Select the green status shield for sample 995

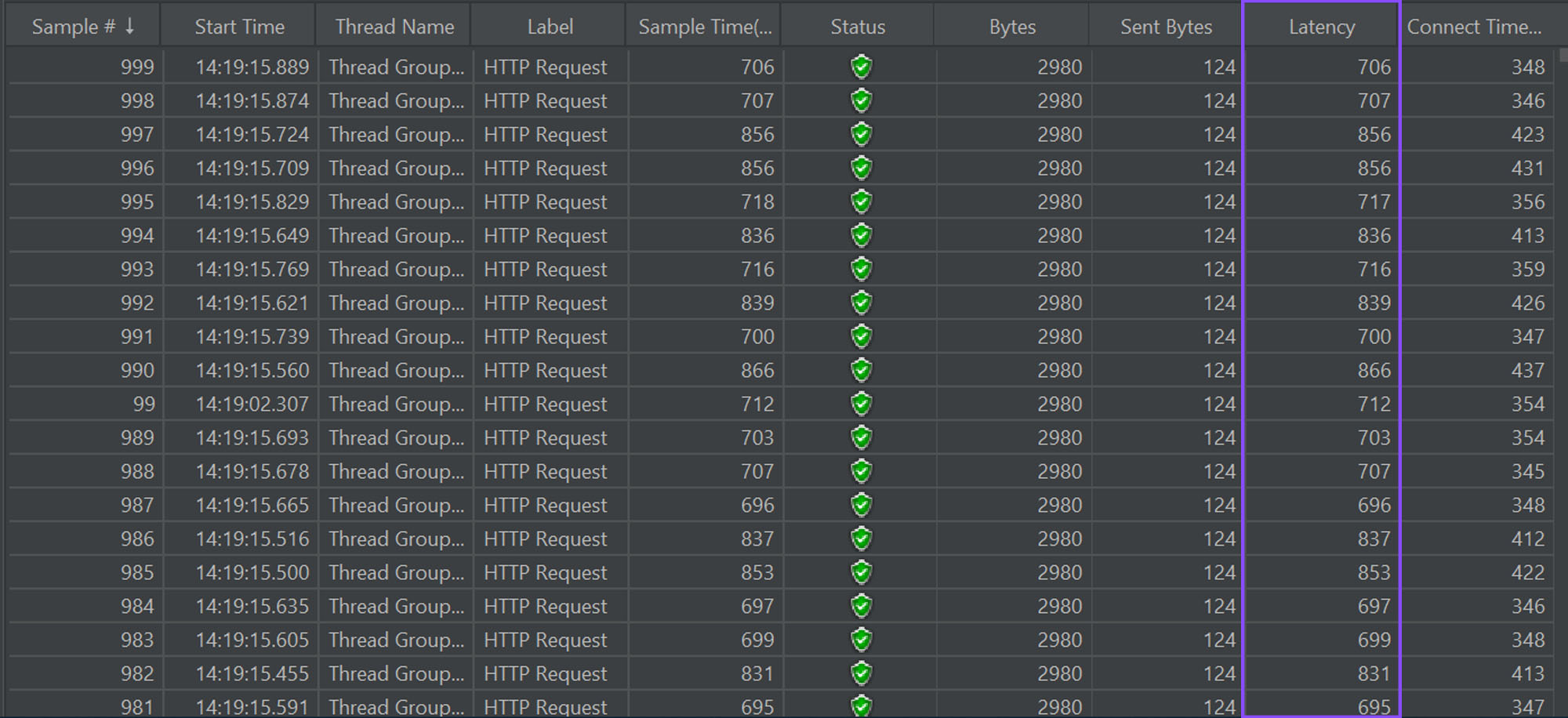[861, 202]
